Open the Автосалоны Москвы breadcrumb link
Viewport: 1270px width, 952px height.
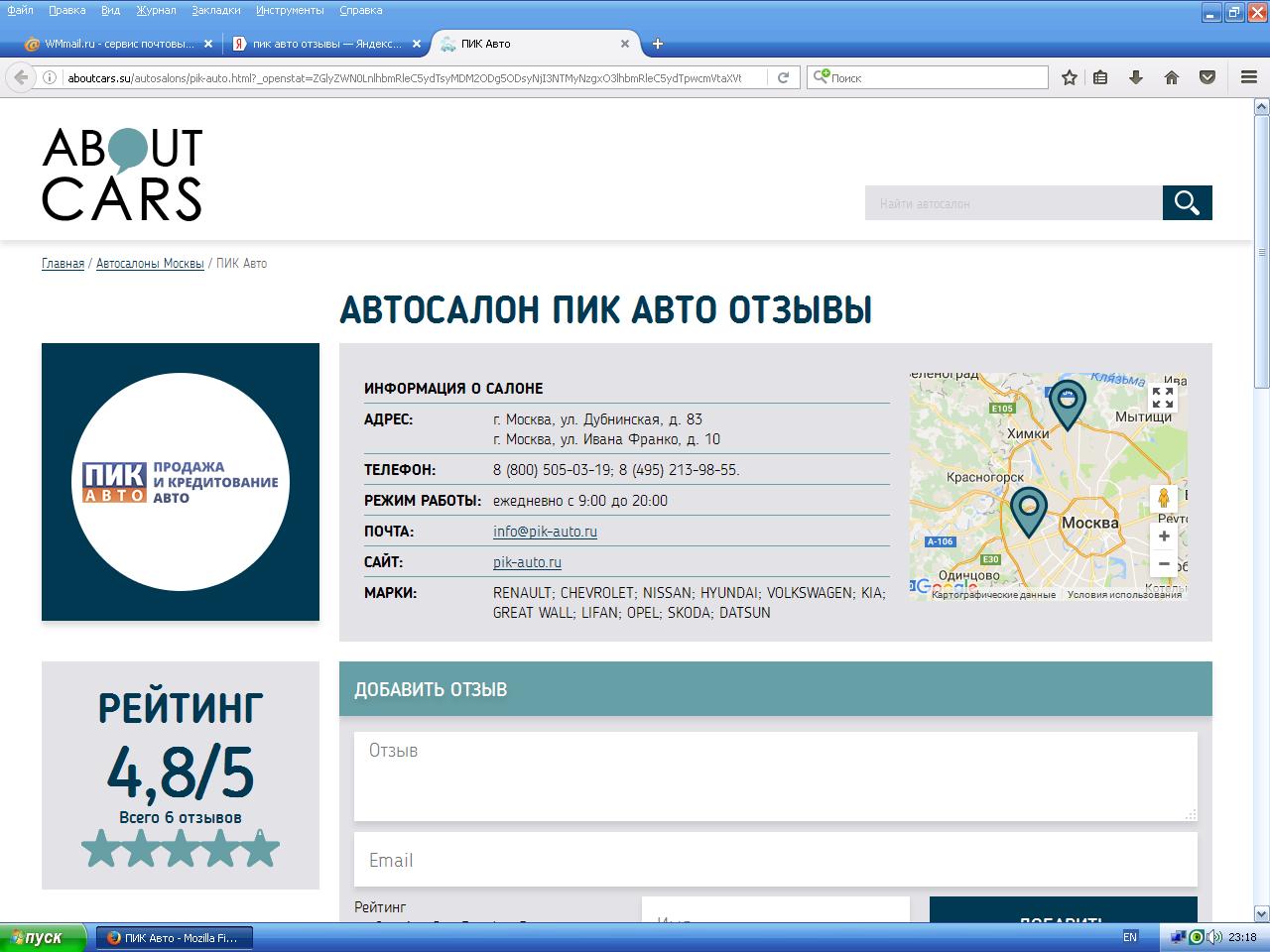tap(150, 264)
